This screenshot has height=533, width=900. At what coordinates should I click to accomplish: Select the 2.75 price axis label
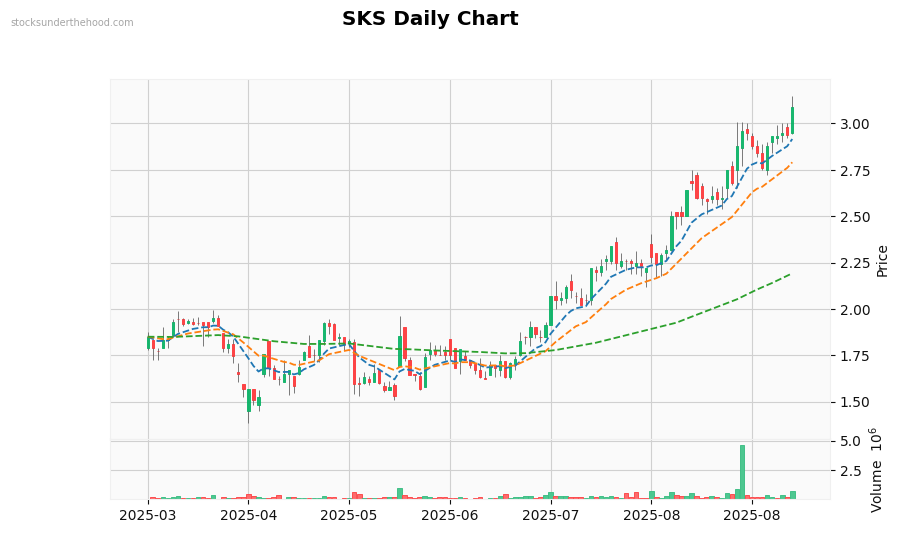coord(854,171)
